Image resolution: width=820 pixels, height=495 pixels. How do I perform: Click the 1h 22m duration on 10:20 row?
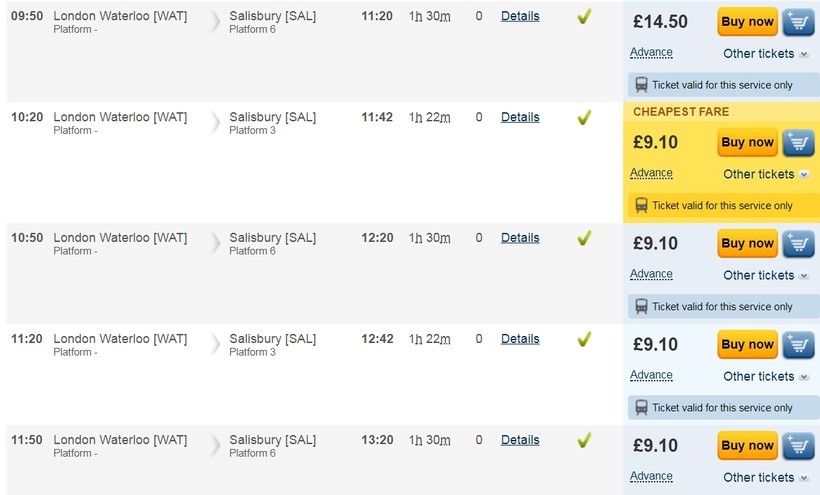pos(430,117)
